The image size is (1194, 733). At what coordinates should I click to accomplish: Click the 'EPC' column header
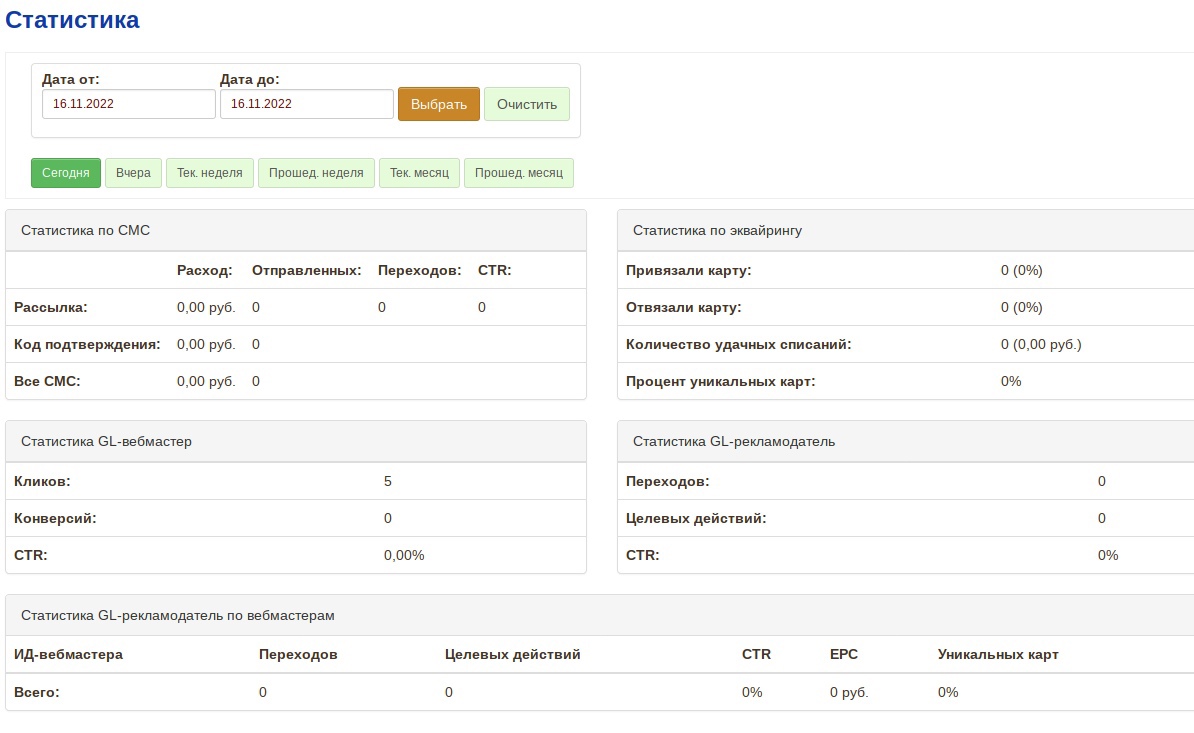pos(843,655)
